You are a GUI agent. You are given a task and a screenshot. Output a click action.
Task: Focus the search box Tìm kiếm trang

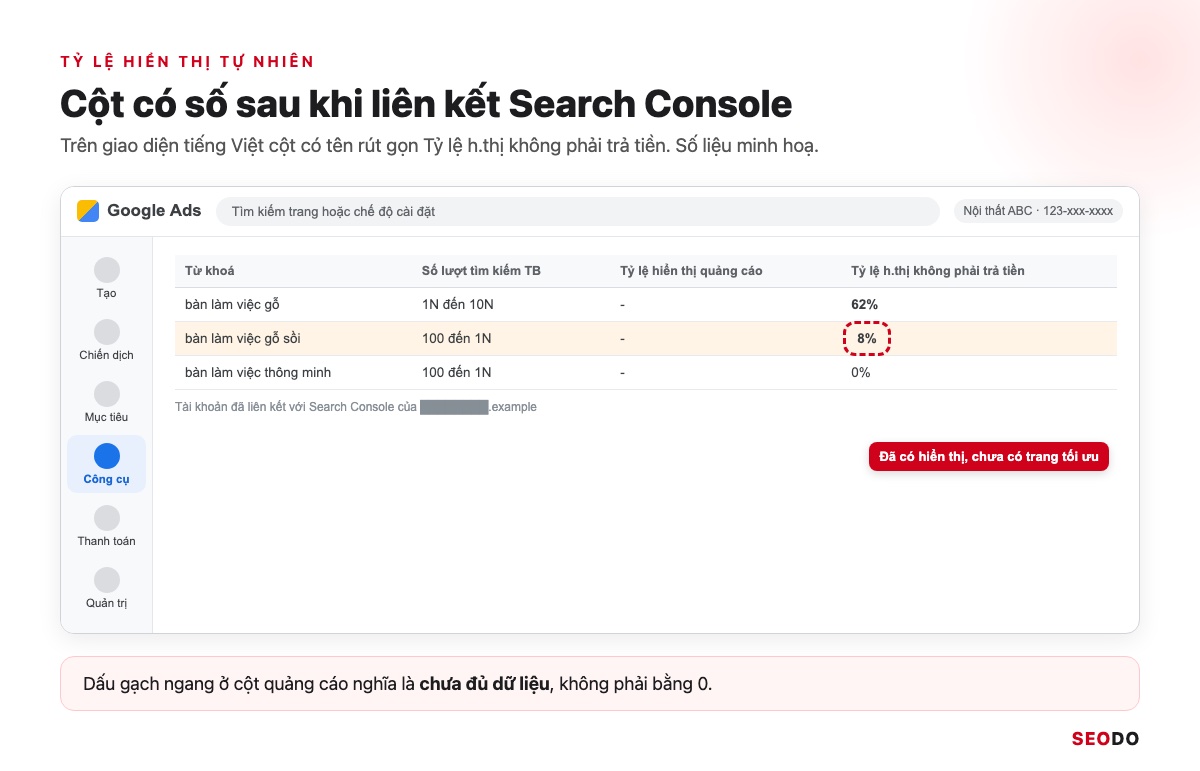coord(578,211)
